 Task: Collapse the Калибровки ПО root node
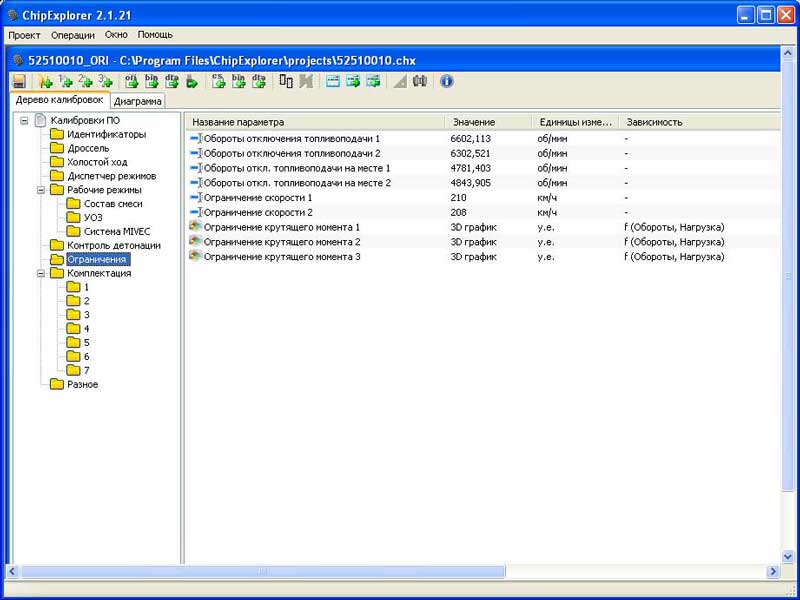coord(25,121)
